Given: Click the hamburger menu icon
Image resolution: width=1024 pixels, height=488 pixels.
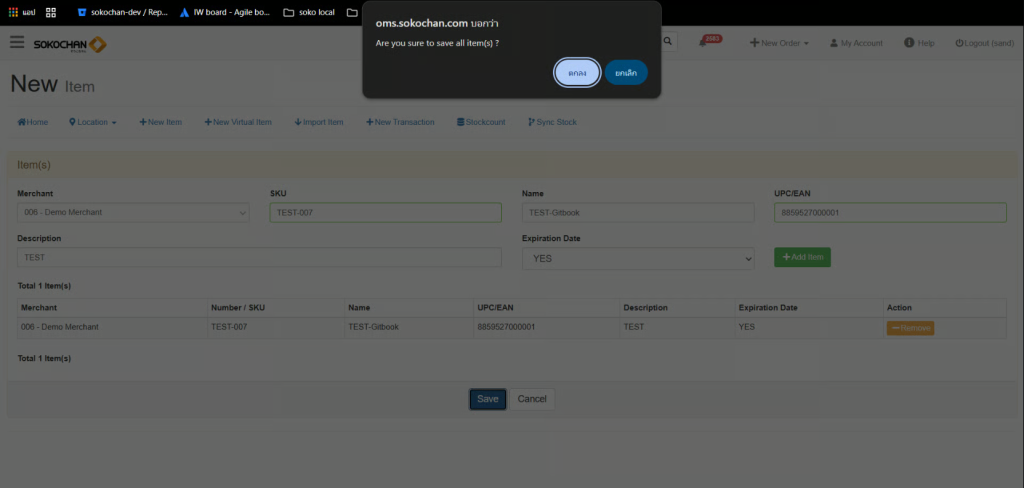Looking at the screenshot, I should 17,42.
